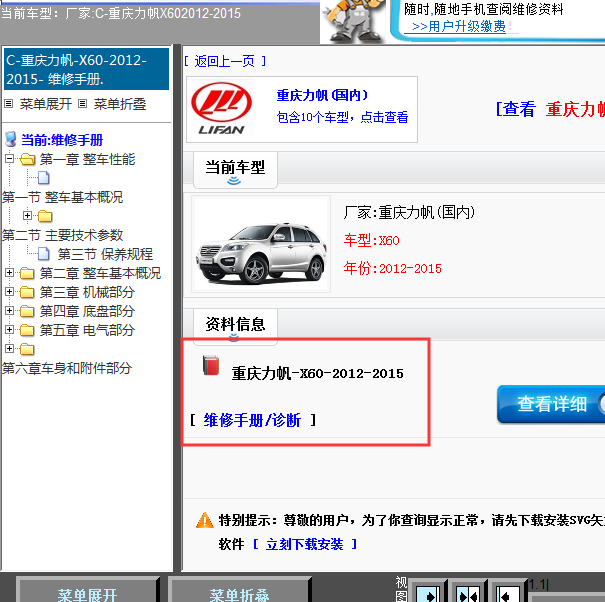Viewport: 605px width, 602px height.
Task: Select 第六章车身和附件部分 chapter
Action: coord(67,368)
